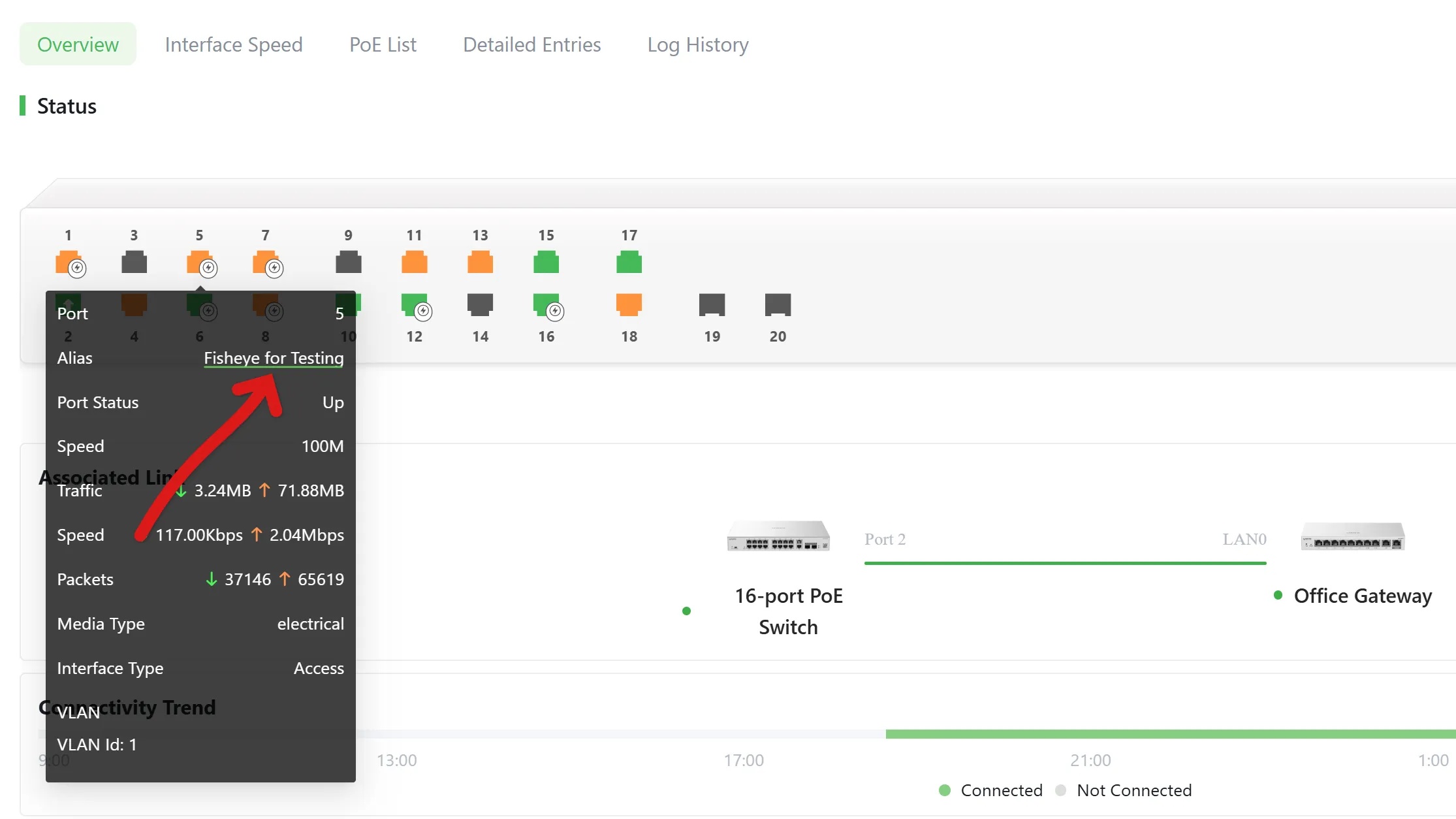Switch to Interface Speed tab
Screen dimensions: 1456x819
click(x=234, y=44)
